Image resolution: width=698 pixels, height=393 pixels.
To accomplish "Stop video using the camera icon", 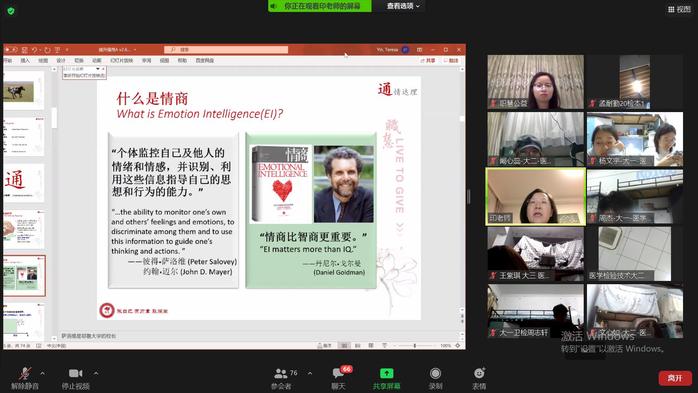I will 75,377.
